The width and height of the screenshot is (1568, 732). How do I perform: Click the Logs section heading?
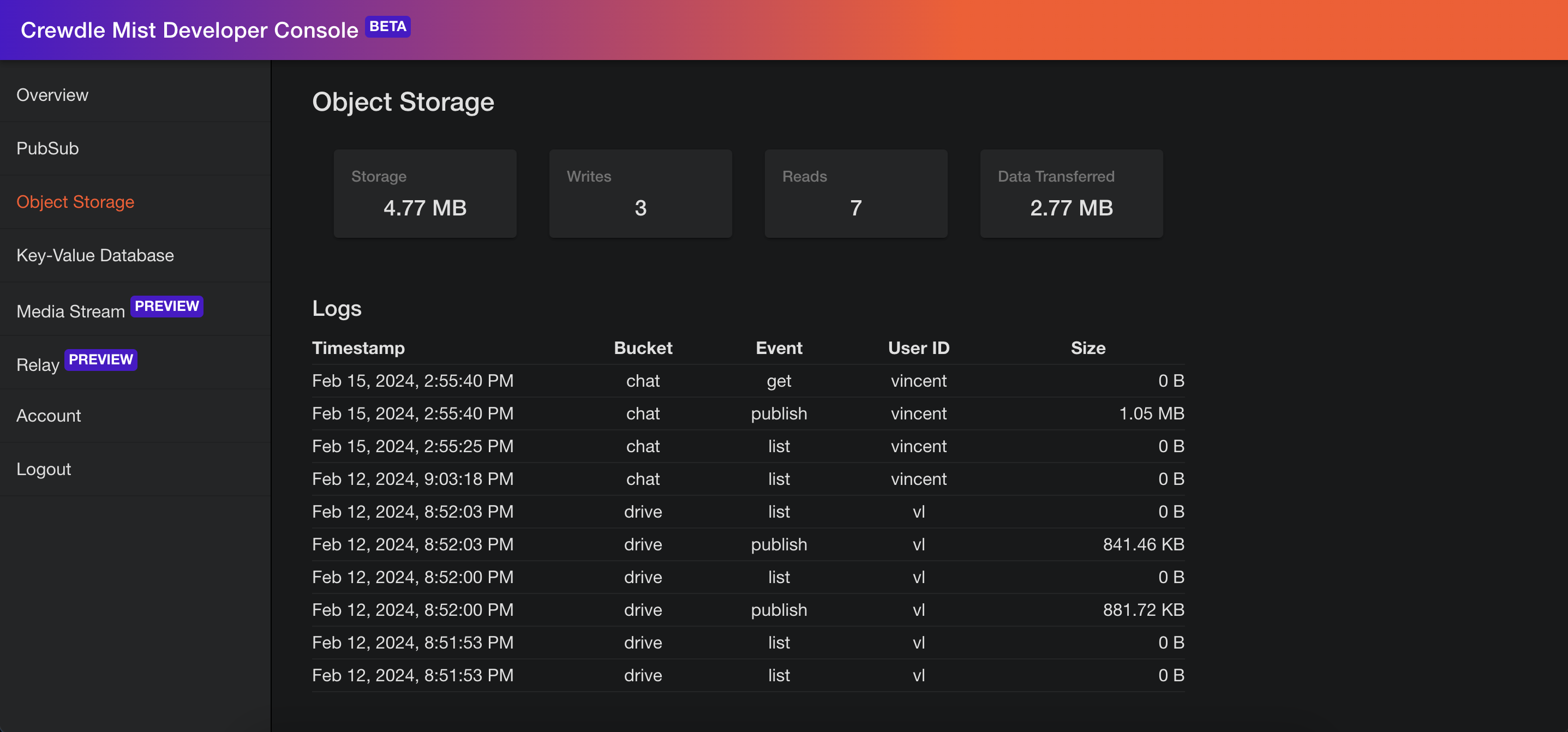pos(337,309)
